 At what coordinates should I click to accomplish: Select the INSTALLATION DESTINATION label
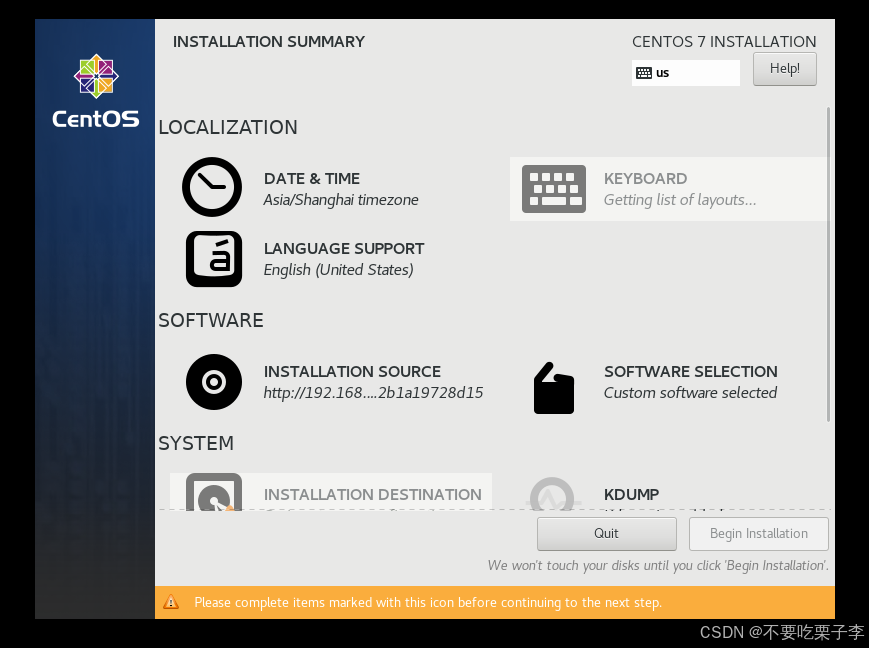(373, 494)
